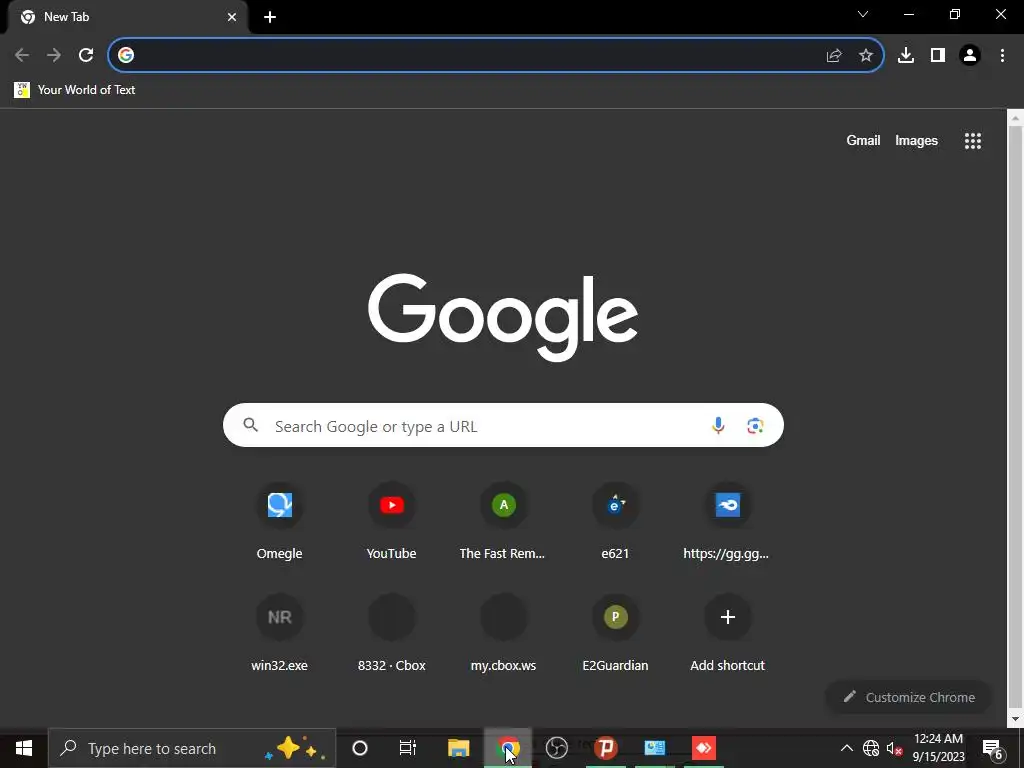This screenshot has height=768, width=1024.
Task: Open Google Images link
Action: coord(916,140)
